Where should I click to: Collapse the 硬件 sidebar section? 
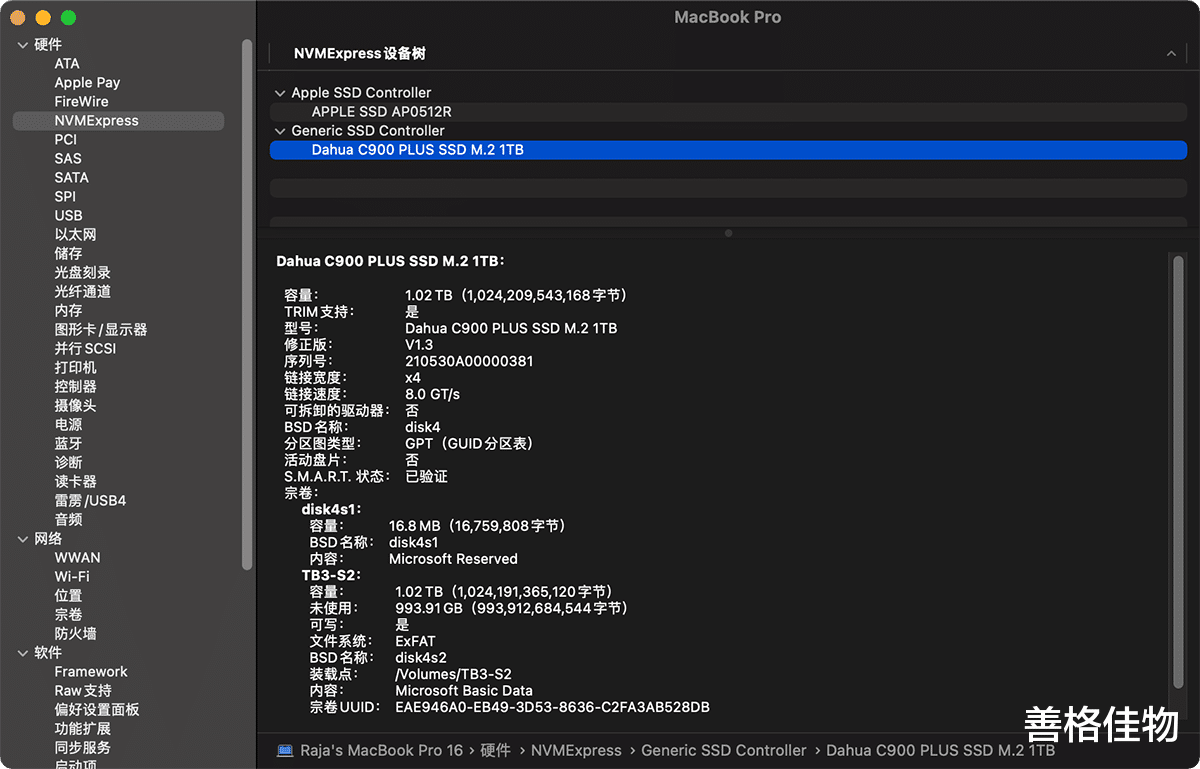coord(23,44)
